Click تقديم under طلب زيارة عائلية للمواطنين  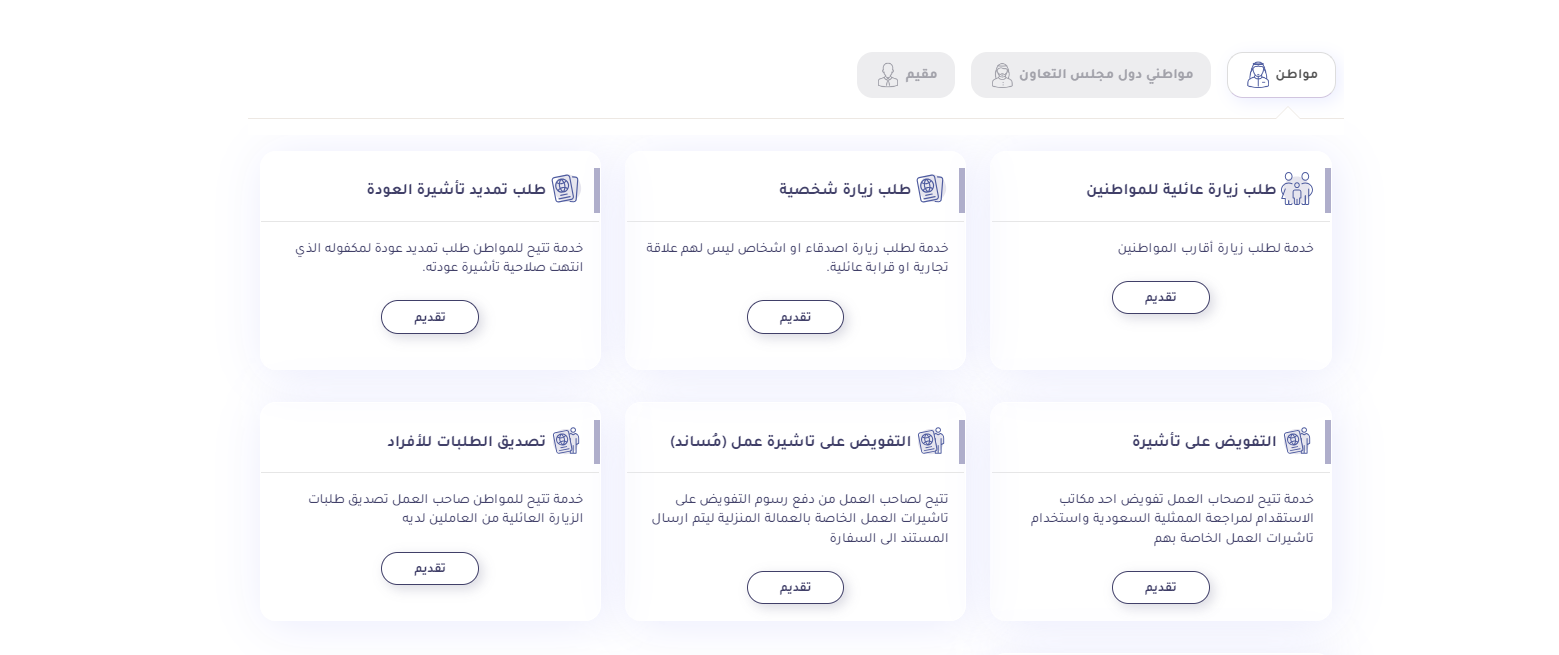point(1161,297)
